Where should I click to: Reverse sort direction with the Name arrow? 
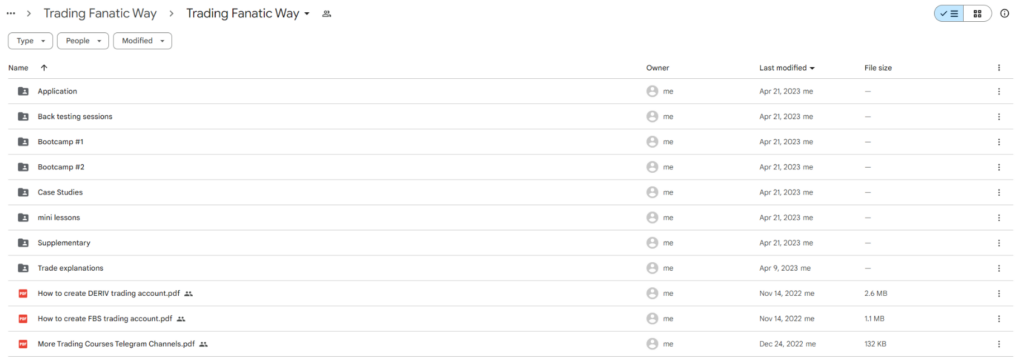(x=44, y=68)
